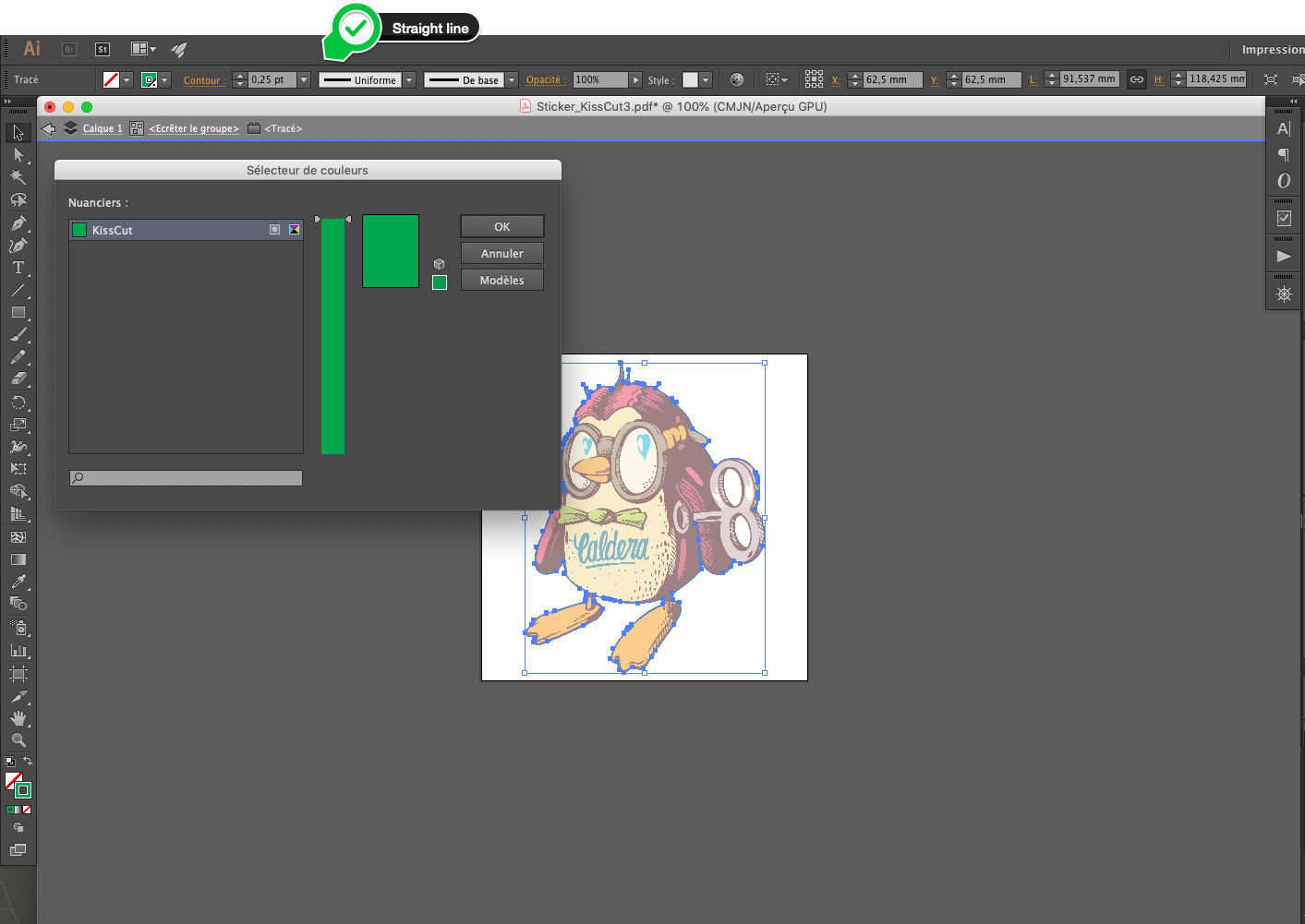Click the Modèles button

pyautogui.click(x=501, y=281)
